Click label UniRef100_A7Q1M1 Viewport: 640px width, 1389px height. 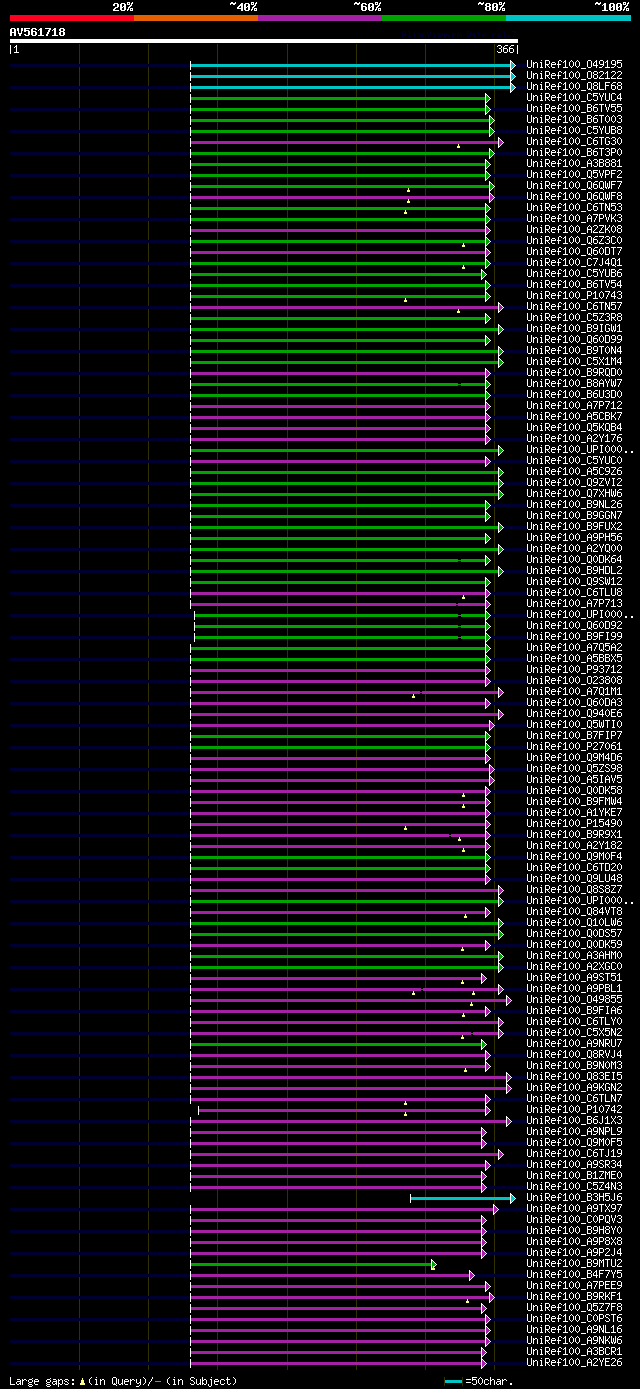click(x=574, y=691)
